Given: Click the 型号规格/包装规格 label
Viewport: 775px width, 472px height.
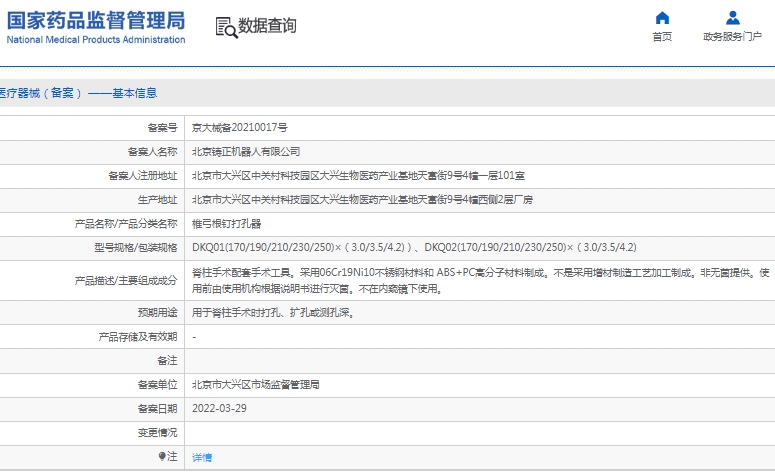Looking at the screenshot, I should click(x=135, y=248).
